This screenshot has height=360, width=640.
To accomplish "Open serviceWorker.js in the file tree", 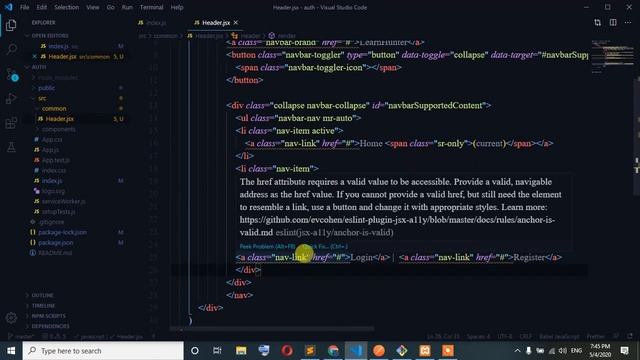I will (64, 201).
